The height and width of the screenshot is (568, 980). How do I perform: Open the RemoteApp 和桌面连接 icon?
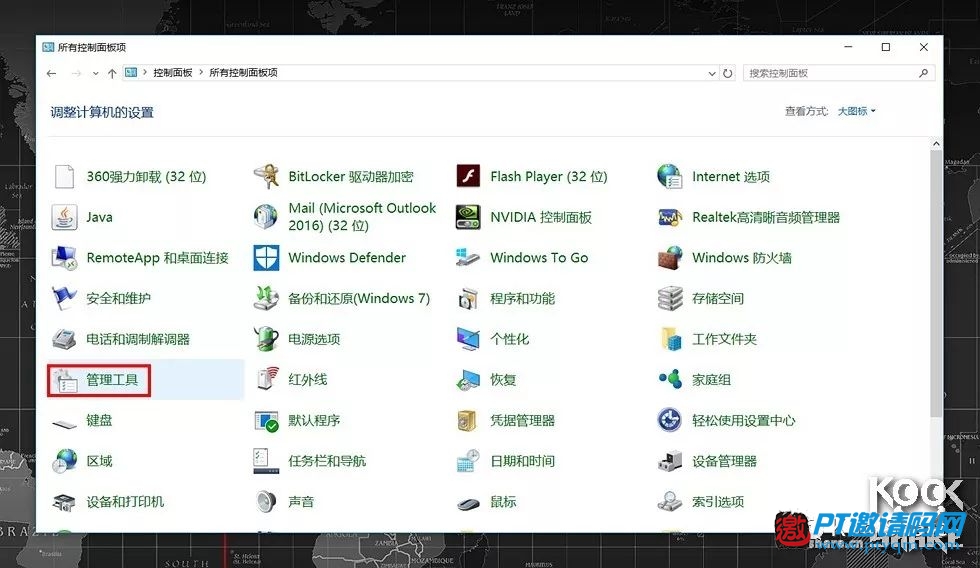coord(64,258)
